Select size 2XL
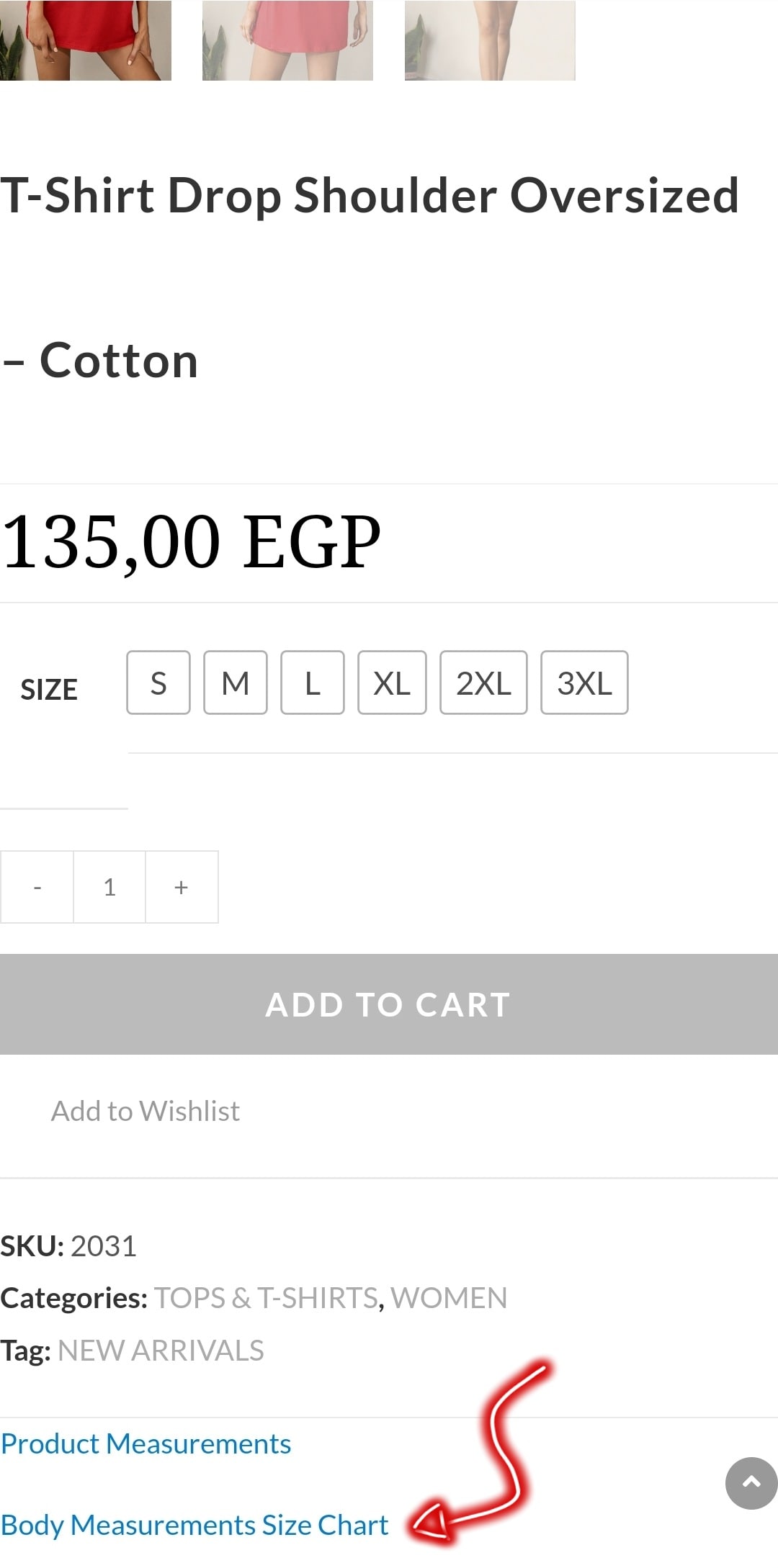 (483, 682)
